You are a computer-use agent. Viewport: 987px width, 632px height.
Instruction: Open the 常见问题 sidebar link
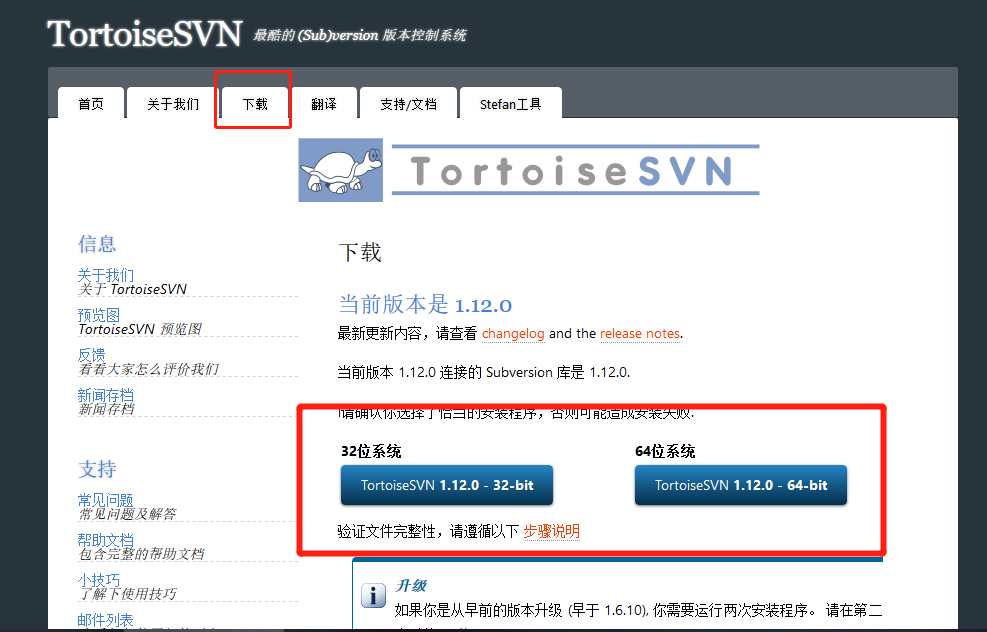tap(106, 500)
